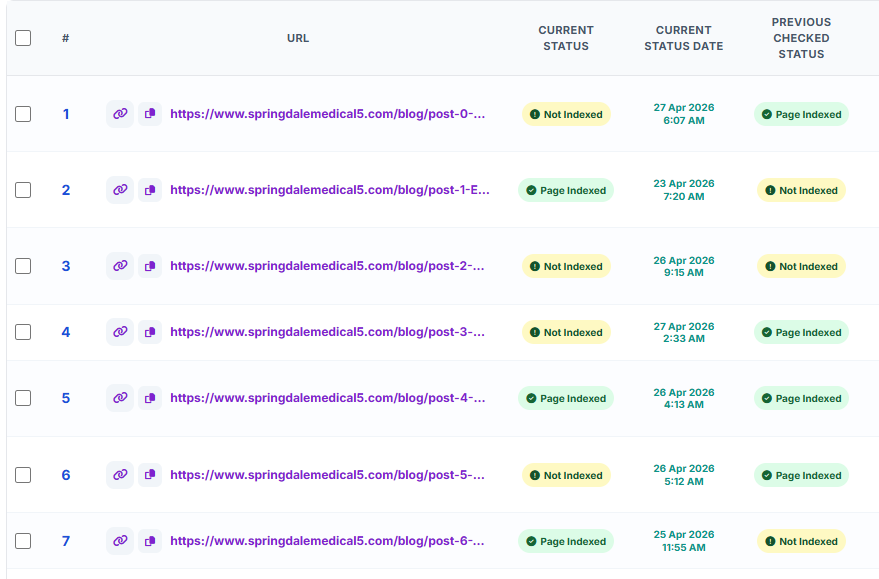
Task: Click the Current Status Date column header
Action: [x=683, y=38]
